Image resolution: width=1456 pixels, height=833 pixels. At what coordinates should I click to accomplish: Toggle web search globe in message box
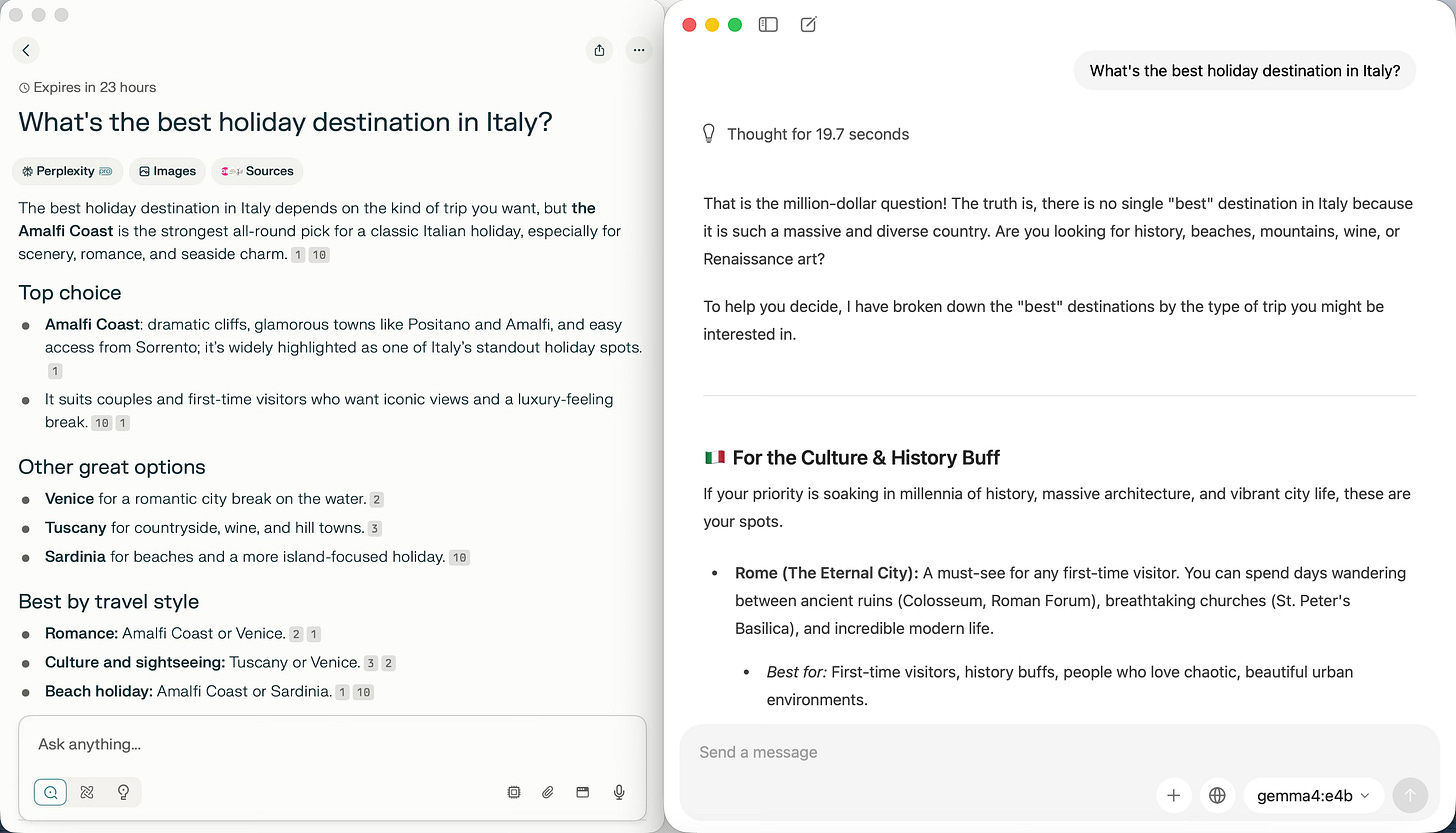point(1217,795)
